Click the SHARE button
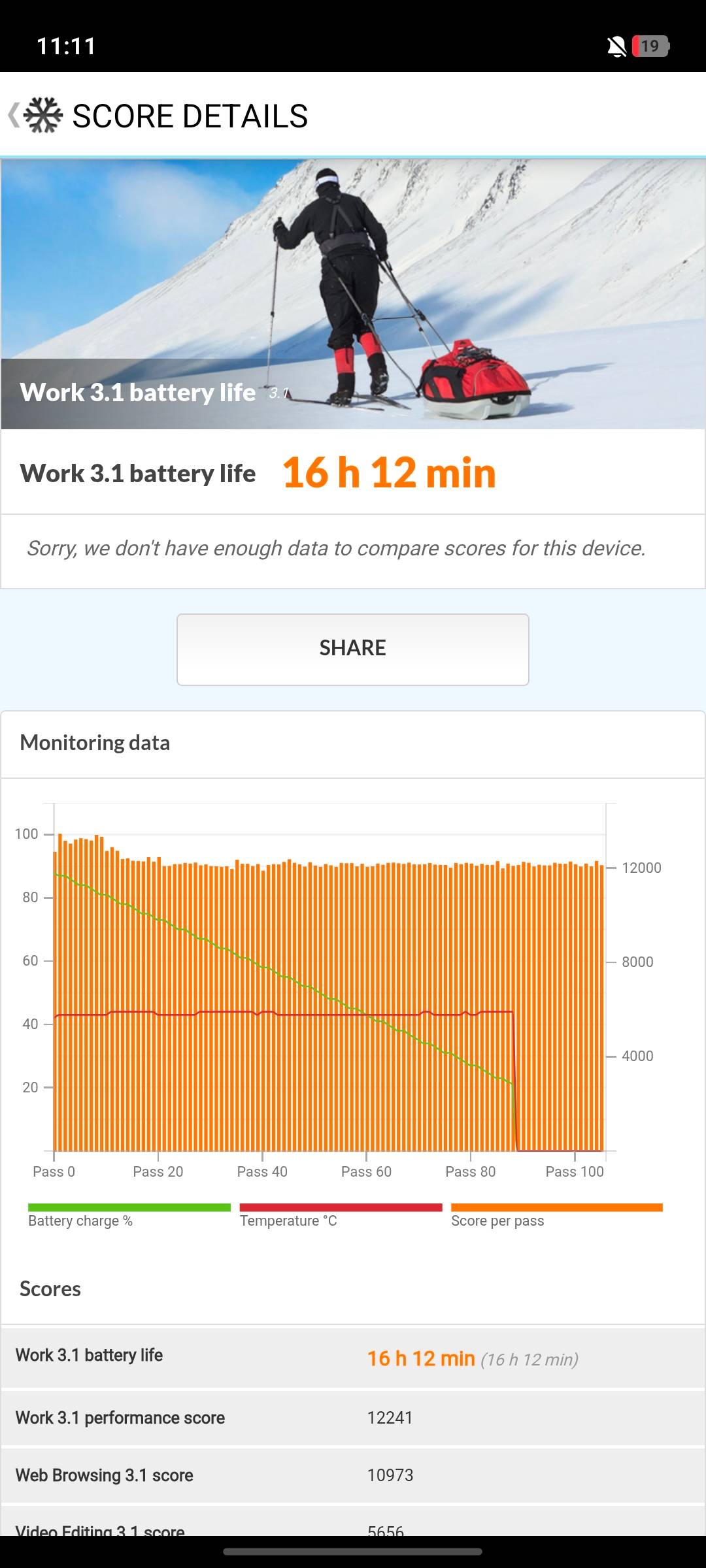The height and width of the screenshot is (1568, 706). pyautogui.click(x=353, y=649)
